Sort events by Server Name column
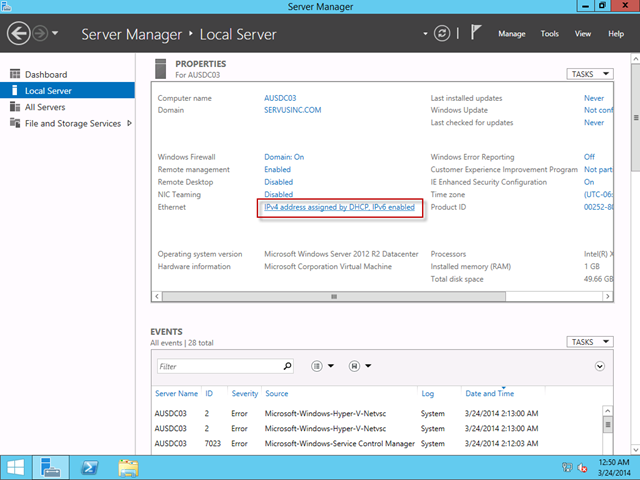Viewport: 640px width, 480px height. pyautogui.click(x=176, y=393)
